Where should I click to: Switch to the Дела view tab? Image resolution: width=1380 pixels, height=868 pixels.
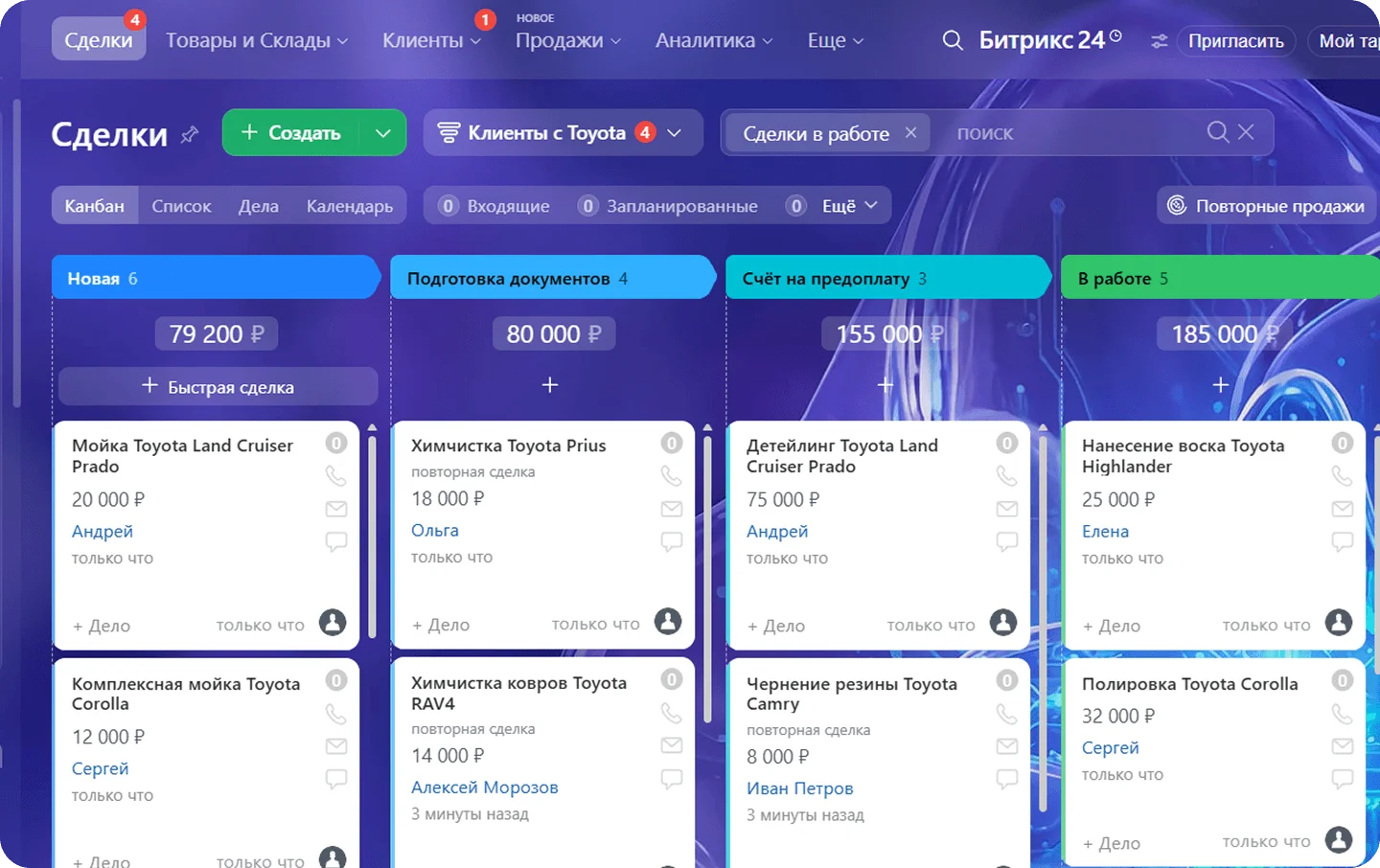[x=259, y=206]
